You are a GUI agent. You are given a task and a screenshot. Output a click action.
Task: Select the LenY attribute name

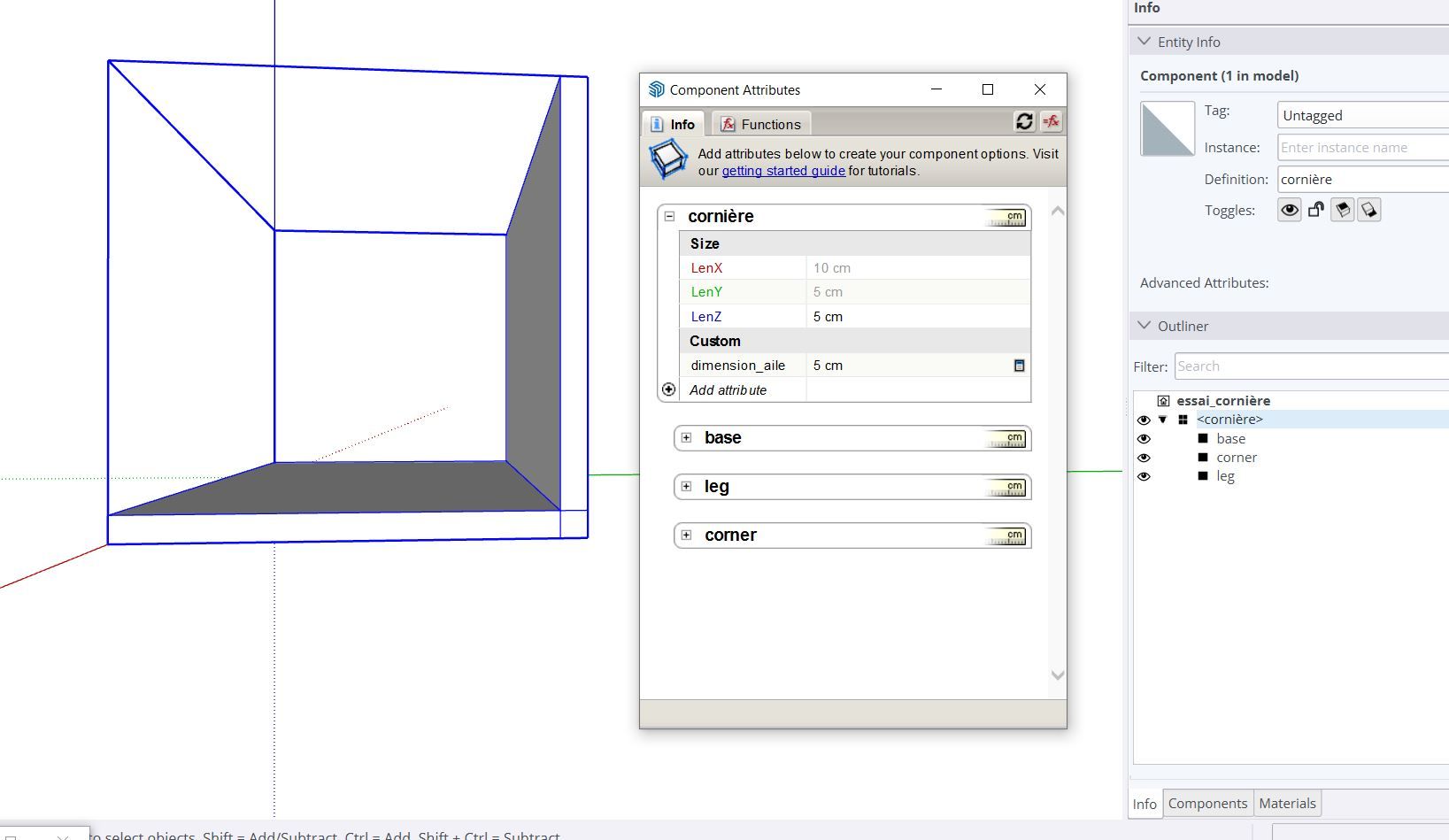706,292
